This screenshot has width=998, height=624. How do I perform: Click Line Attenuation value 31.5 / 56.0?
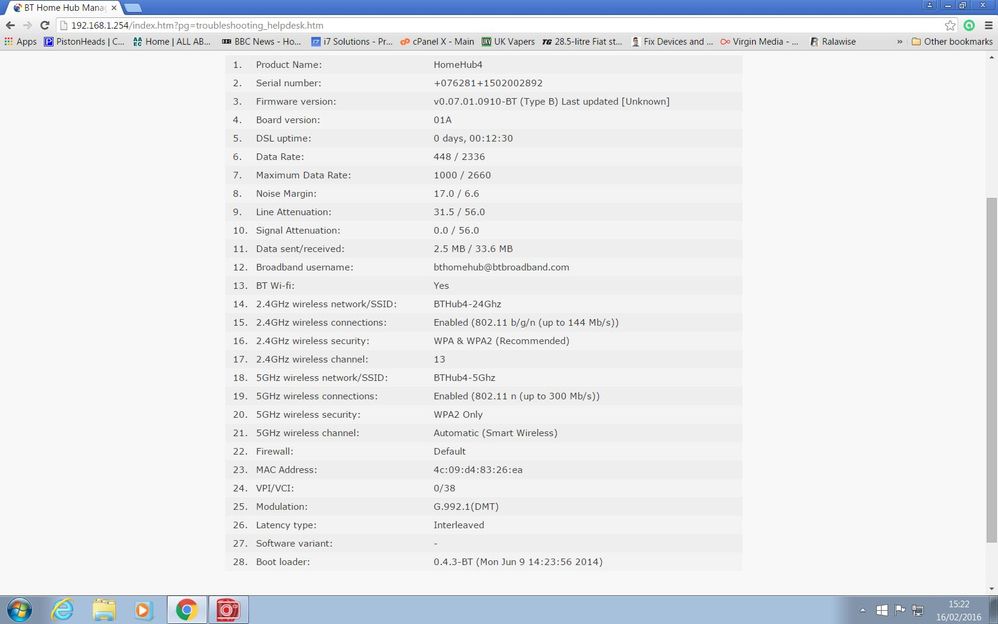pos(459,212)
